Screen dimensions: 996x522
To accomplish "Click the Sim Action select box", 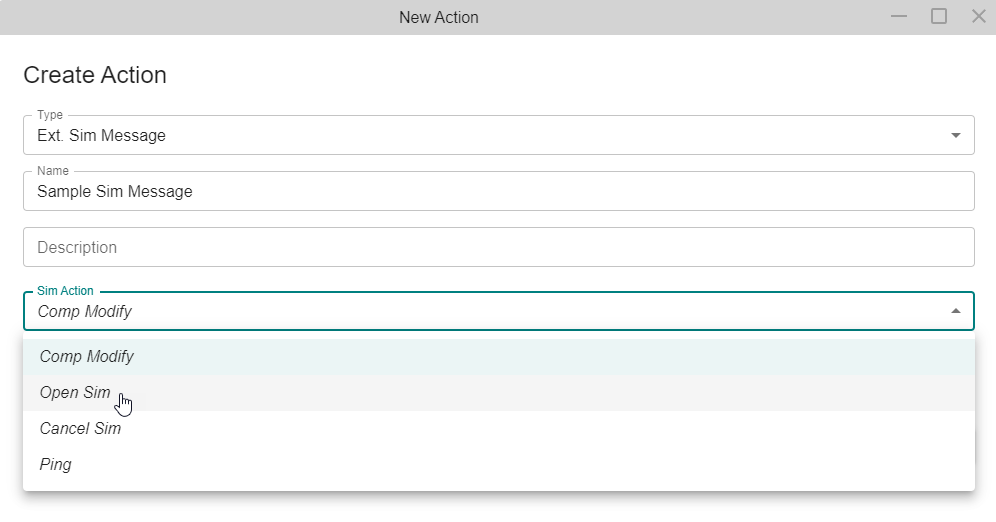I will click(480, 311).
